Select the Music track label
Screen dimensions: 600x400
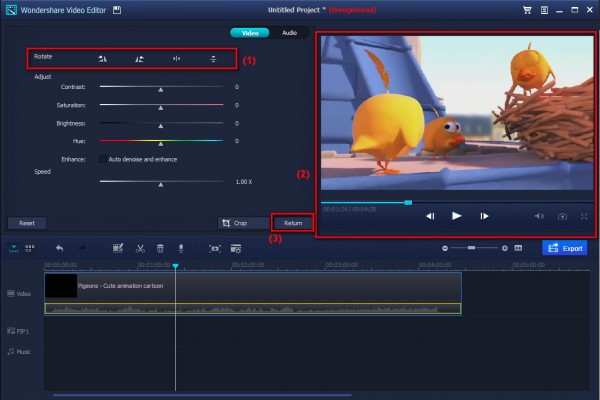pyautogui.click(x=19, y=351)
